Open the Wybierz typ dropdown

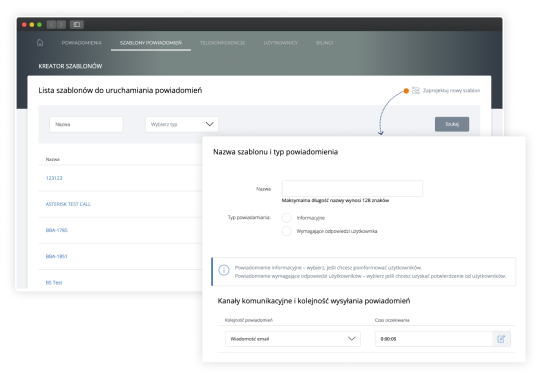click(182, 124)
